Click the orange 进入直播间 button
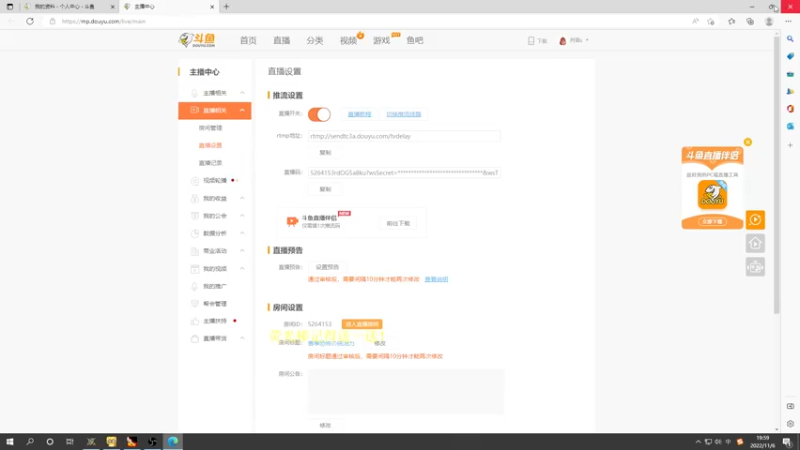The height and width of the screenshot is (450, 800). click(x=362, y=324)
